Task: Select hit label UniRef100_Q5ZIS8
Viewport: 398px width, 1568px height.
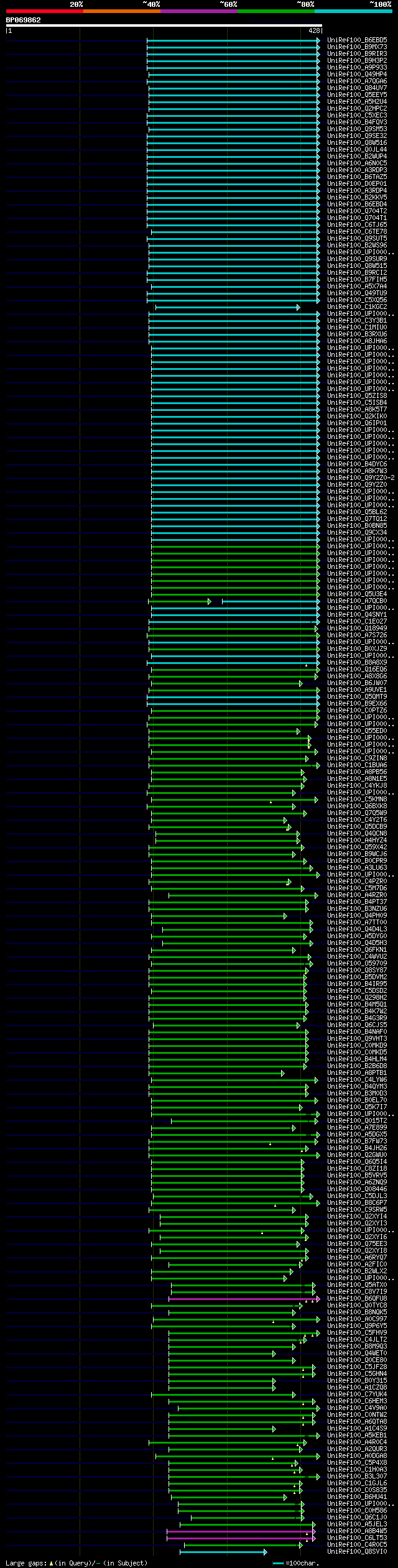Action: coord(357,396)
